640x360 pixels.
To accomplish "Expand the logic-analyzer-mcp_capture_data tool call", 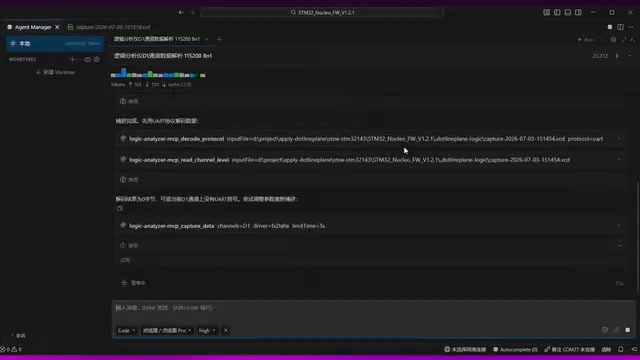I will pos(369,226).
